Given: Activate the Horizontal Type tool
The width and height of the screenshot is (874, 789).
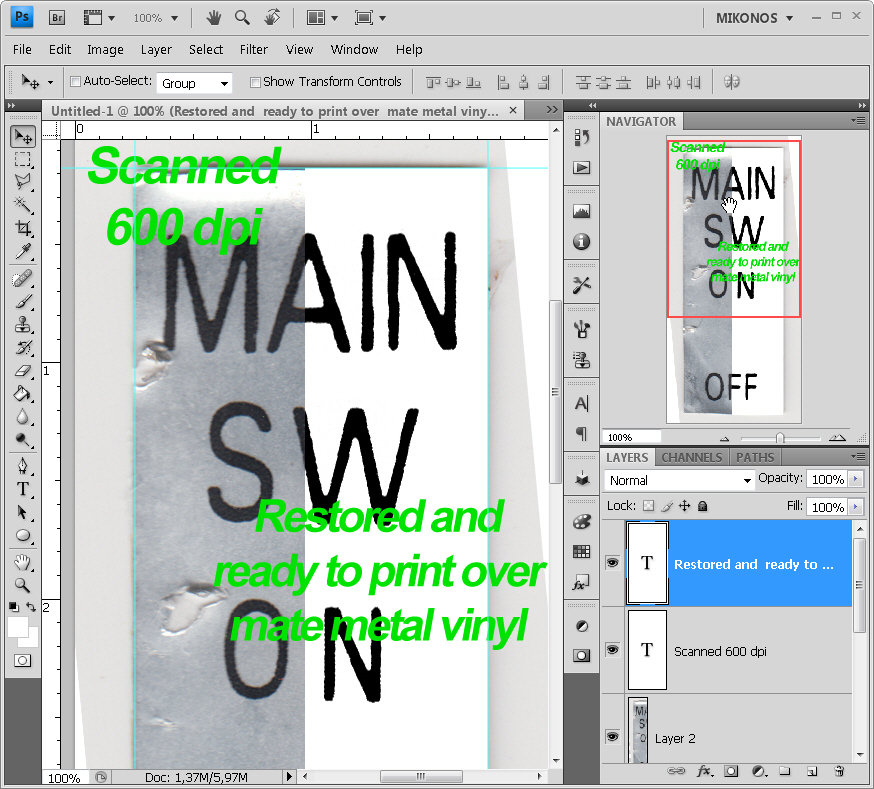Looking at the screenshot, I should click(x=22, y=489).
